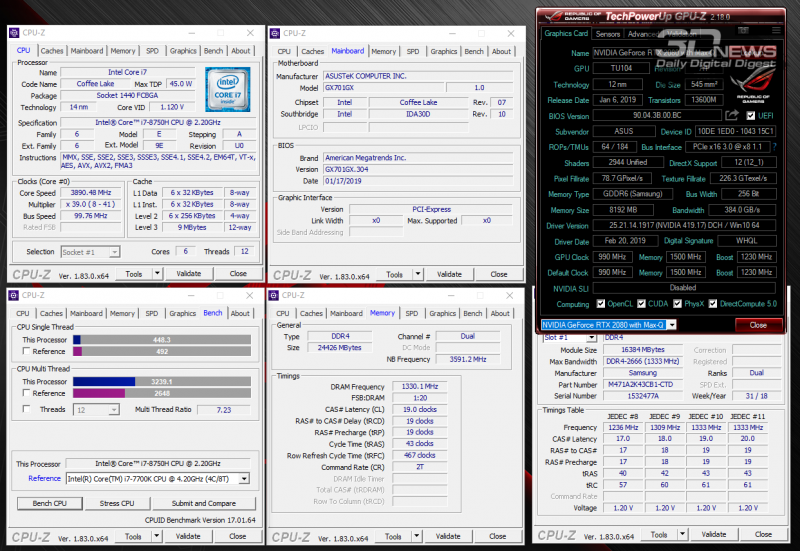Expand Tools dropdown arrow in the Mainboard window
This screenshot has height=551, width=800.
tap(418, 274)
